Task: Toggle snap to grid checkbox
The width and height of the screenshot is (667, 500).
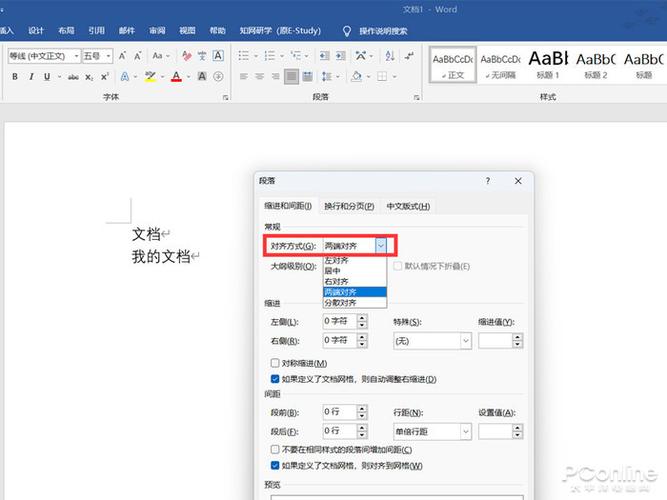Action: 275,466
